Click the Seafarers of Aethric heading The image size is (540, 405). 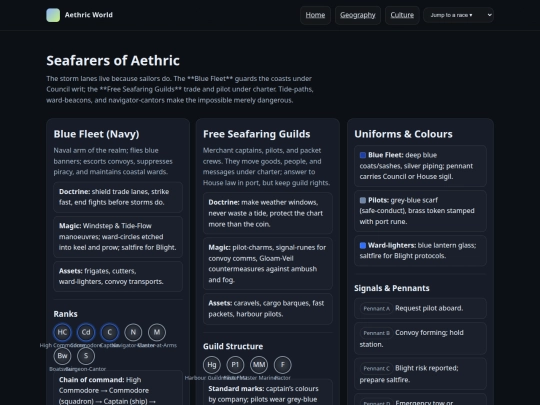coord(113,61)
